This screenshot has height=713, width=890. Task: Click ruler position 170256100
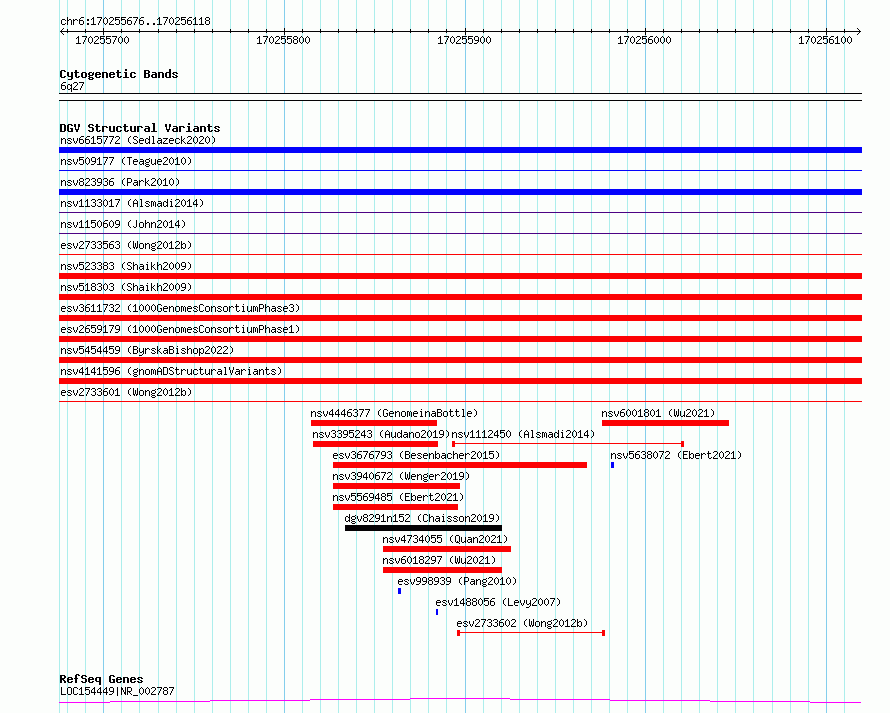pos(825,40)
